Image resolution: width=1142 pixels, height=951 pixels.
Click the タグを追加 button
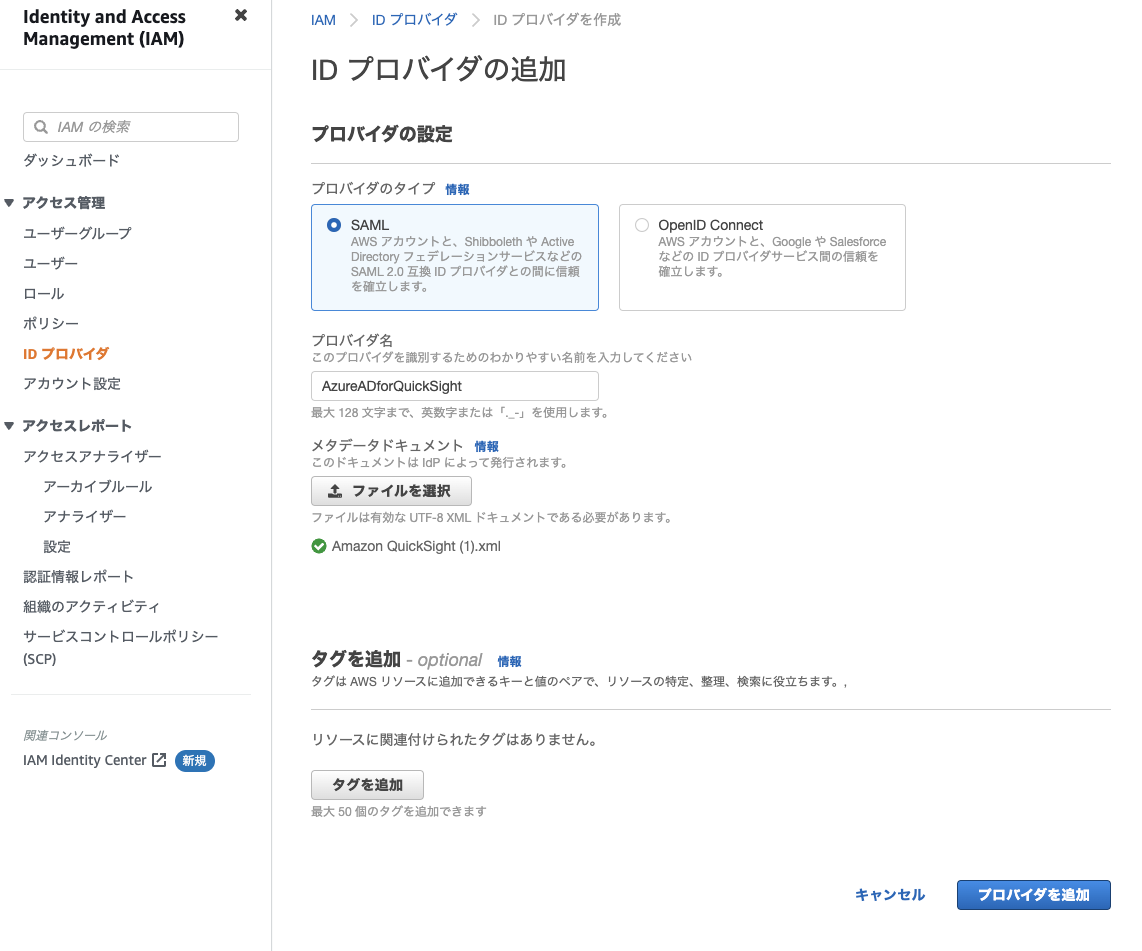click(x=367, y=785)
